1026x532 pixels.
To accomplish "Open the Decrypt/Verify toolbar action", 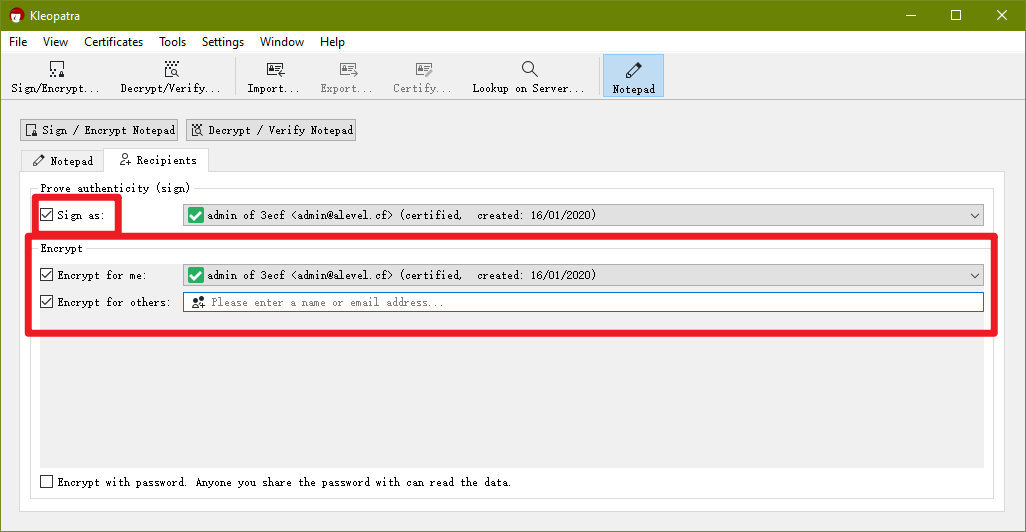I will click(170, 77).
